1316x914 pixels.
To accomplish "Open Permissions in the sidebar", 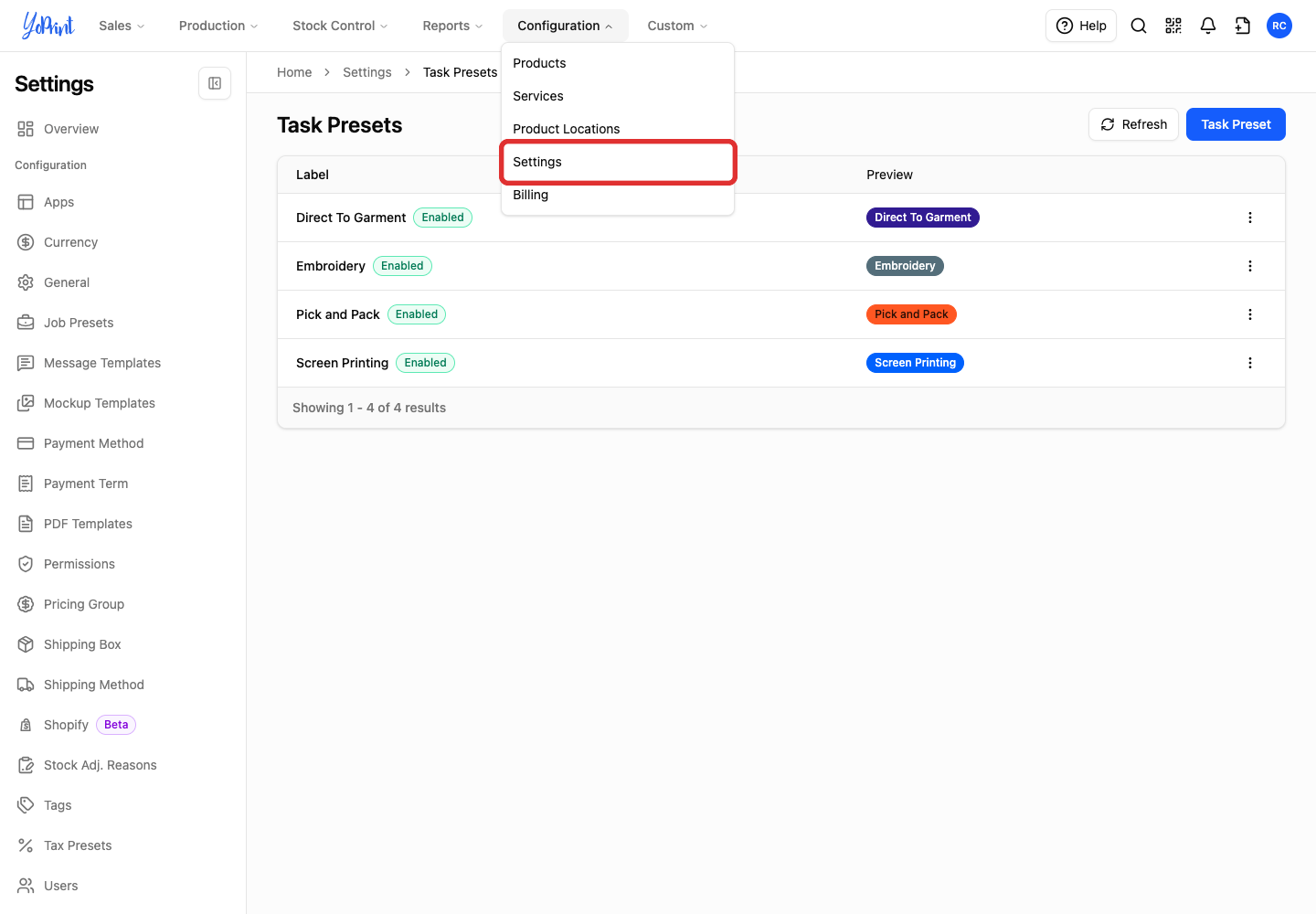I will [122, 564].
